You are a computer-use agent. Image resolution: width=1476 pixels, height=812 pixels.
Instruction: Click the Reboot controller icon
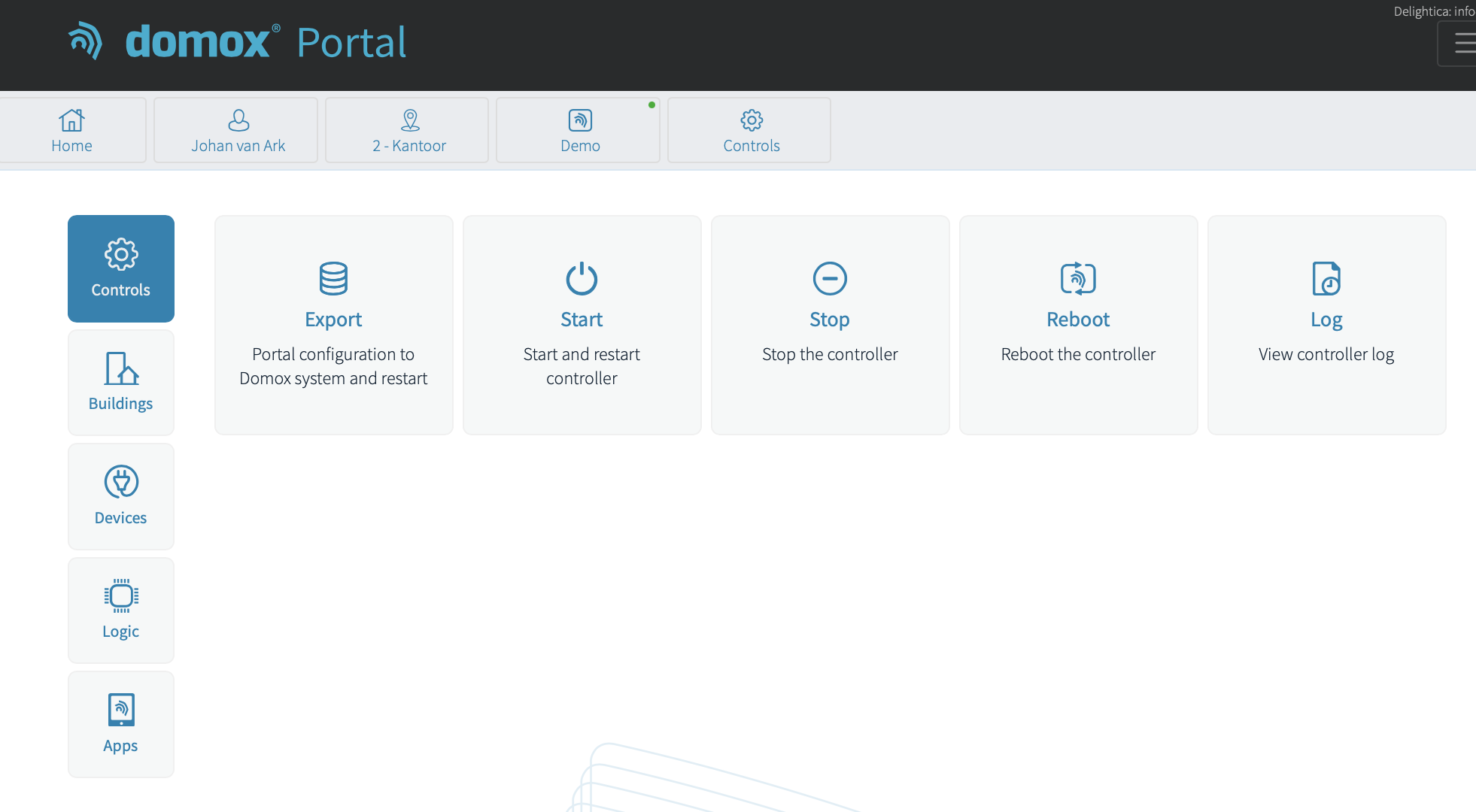tap(1078, 278)
